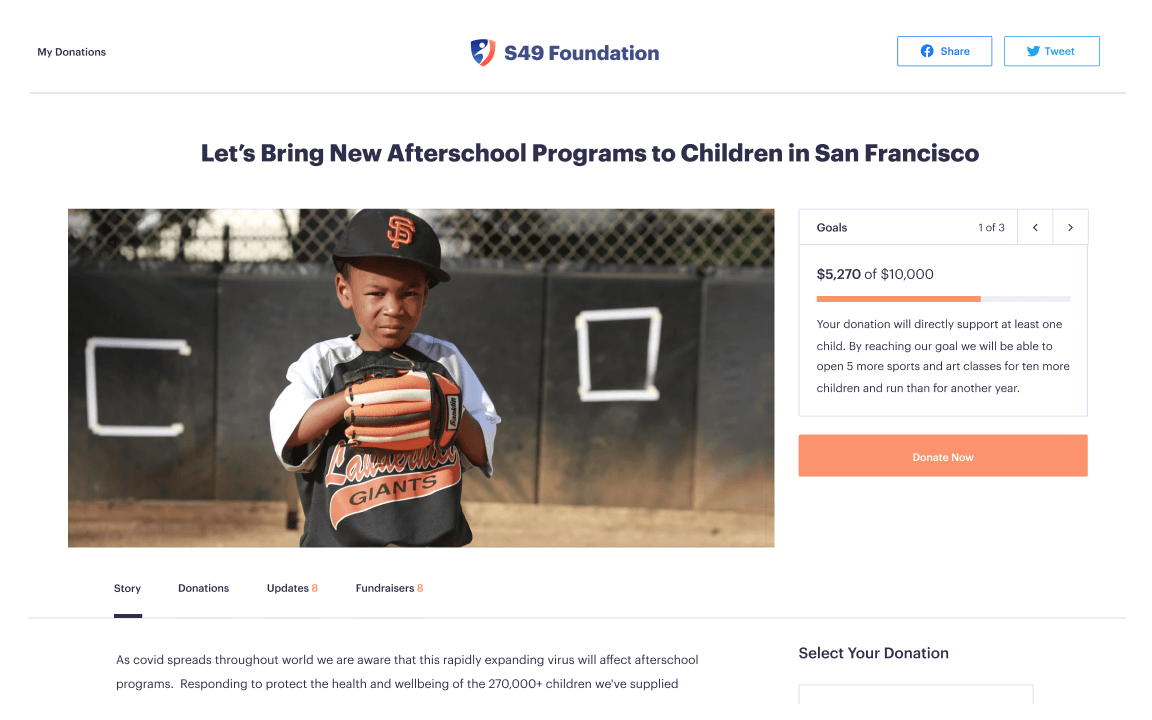Screen dimensions: 1152x720
Task: Click the Goals panel header label
Action: [832, 228]
